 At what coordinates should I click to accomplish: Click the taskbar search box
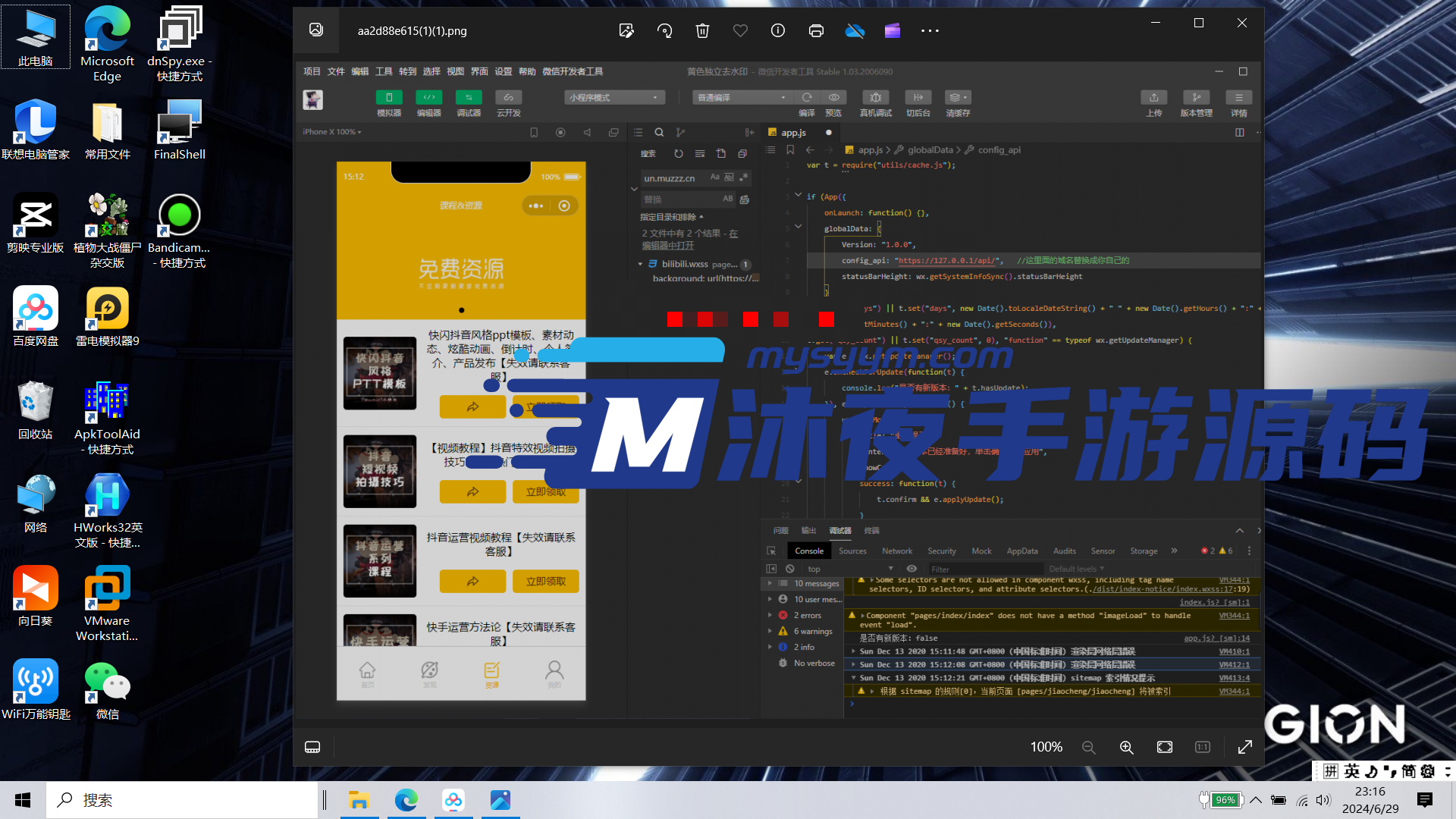(x=182, y=800)
